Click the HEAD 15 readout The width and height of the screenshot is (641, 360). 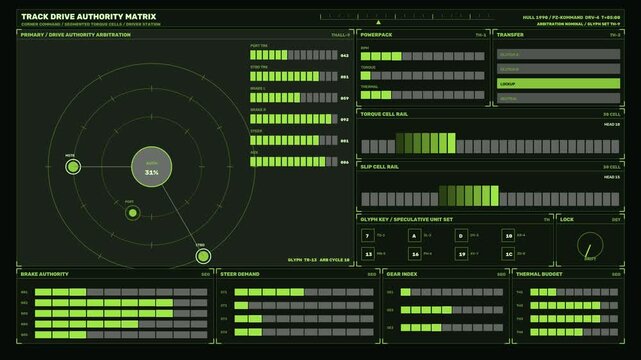tap(612, 177)
